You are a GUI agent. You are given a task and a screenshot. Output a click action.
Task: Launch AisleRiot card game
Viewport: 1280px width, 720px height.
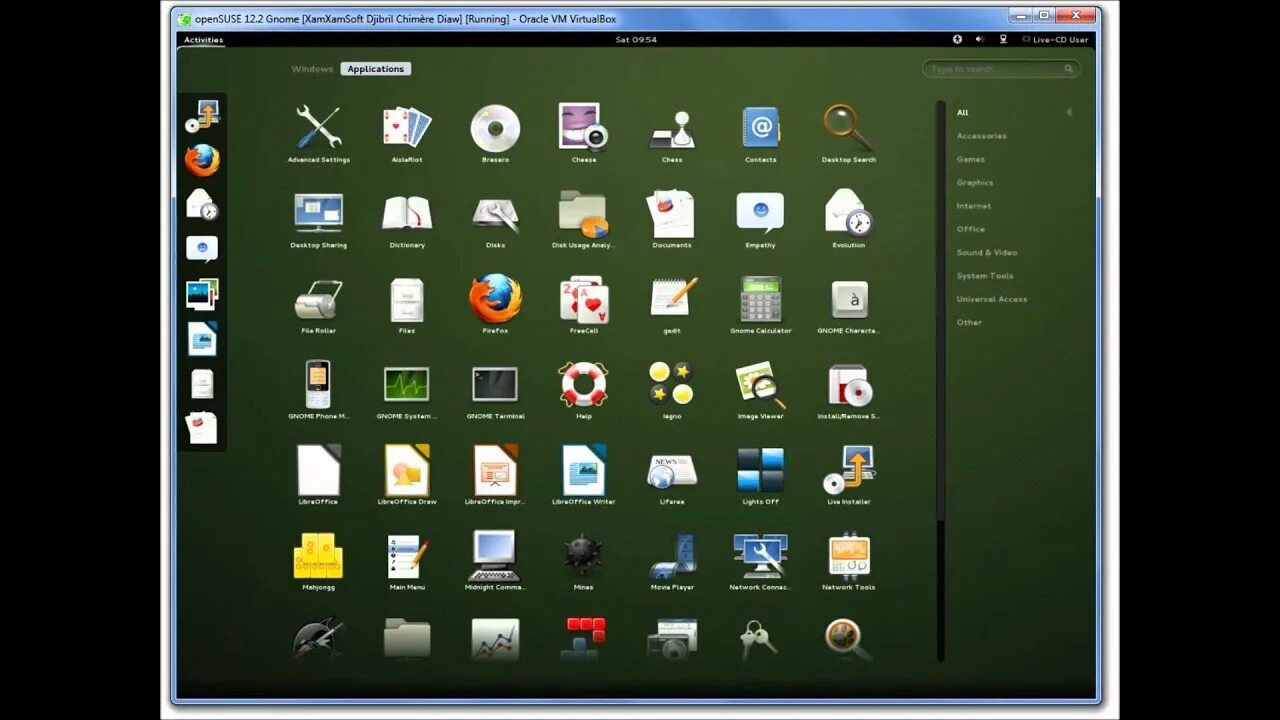[x=407, y=133]
